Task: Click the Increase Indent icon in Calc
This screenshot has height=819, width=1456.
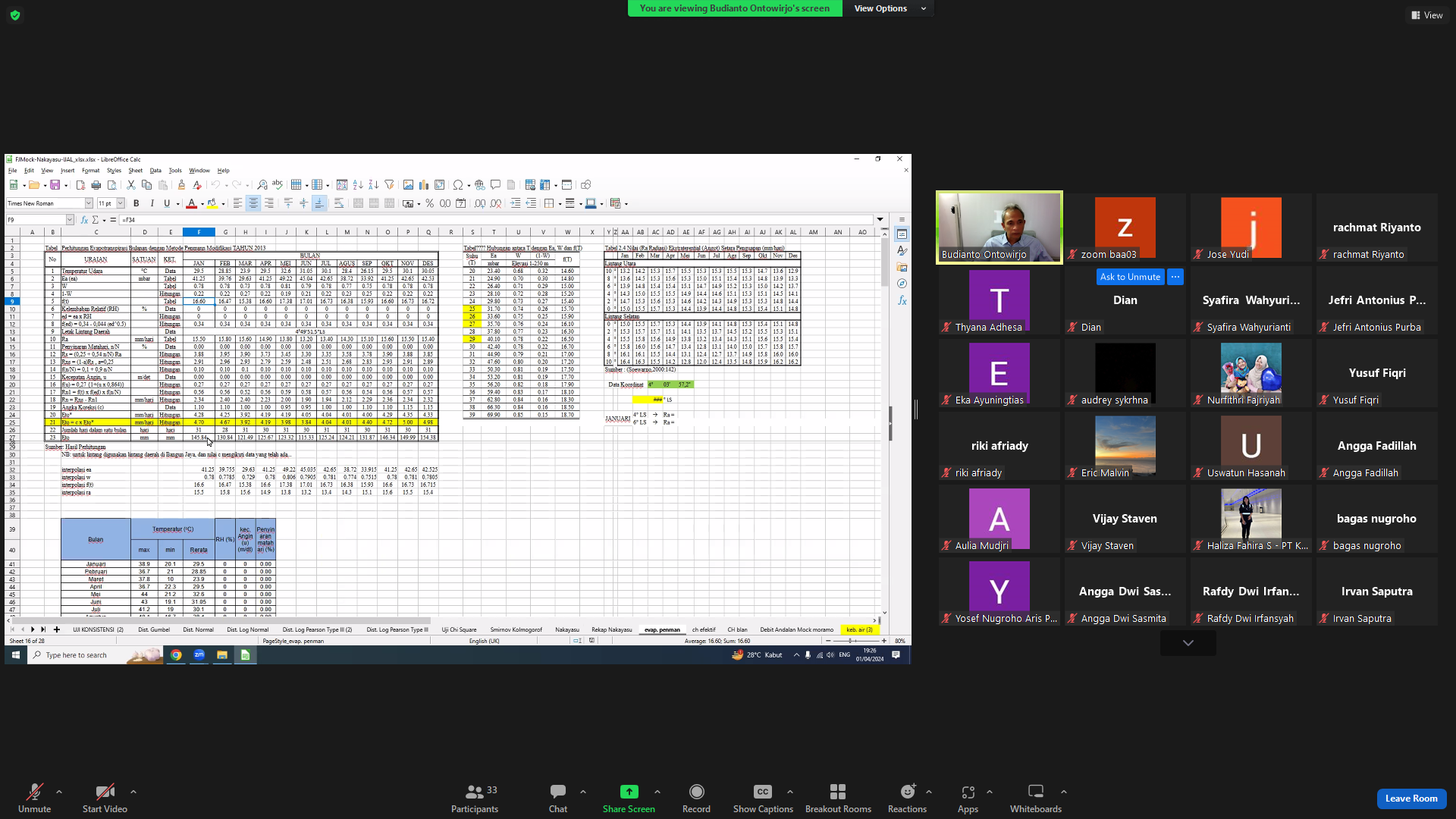Action: coord(516,203)
